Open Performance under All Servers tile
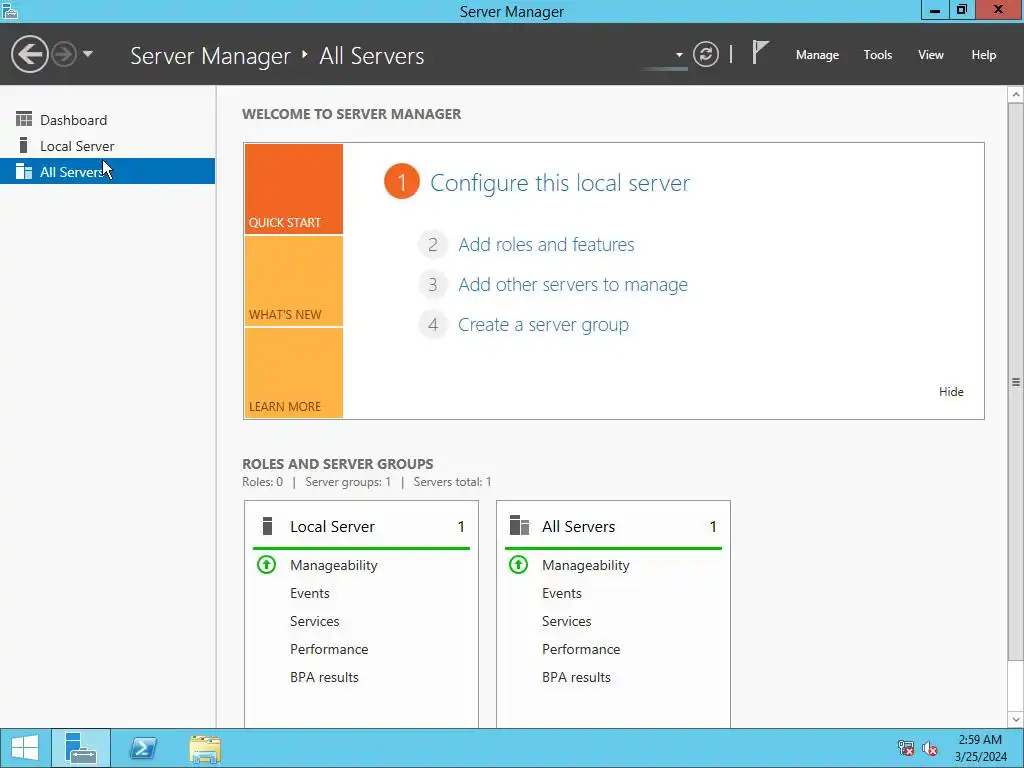 click(x=581, y=649)
